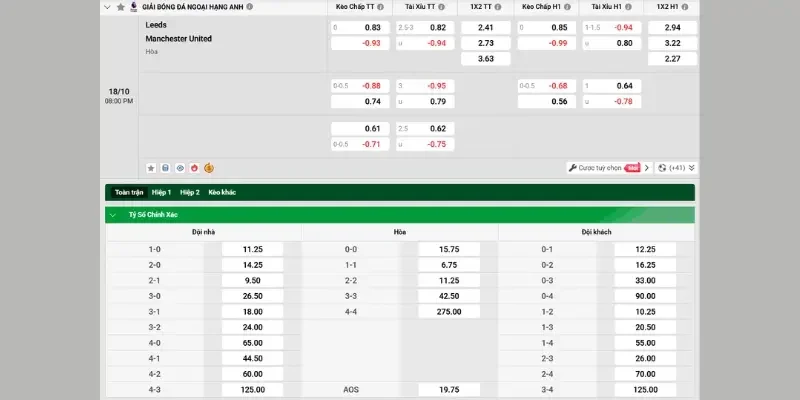Open info icon for Kèo Chấp TT

click(x=381, y=7)
